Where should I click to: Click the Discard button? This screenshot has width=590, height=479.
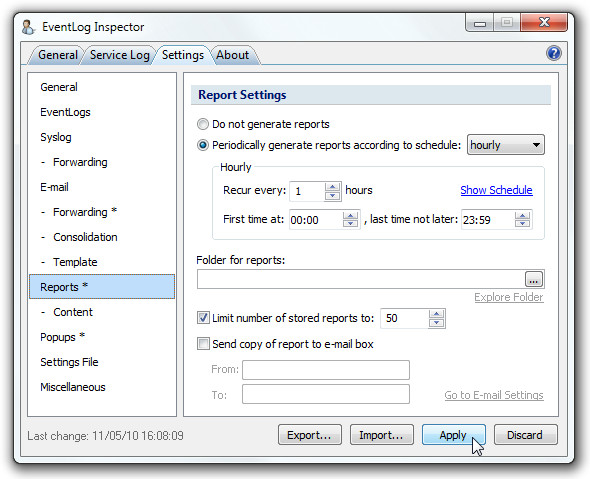click(525, 435)
